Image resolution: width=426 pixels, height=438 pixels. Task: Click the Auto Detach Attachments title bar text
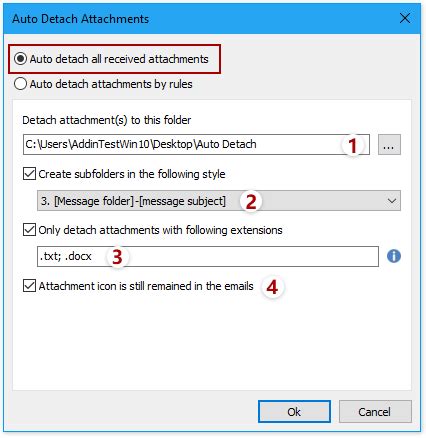click(81, 19)
